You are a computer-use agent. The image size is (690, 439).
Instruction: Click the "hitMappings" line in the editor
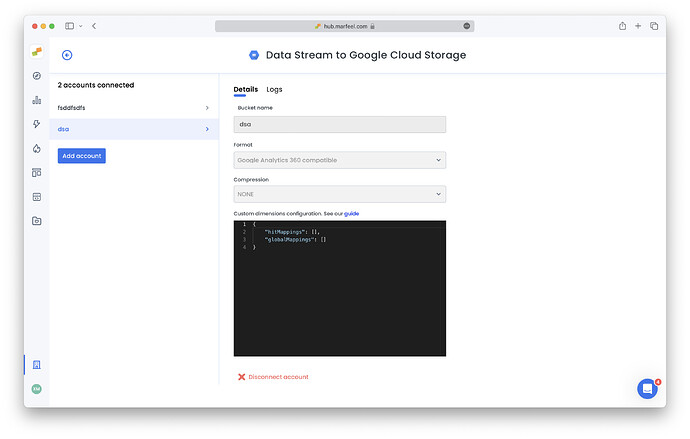(292, 232)
